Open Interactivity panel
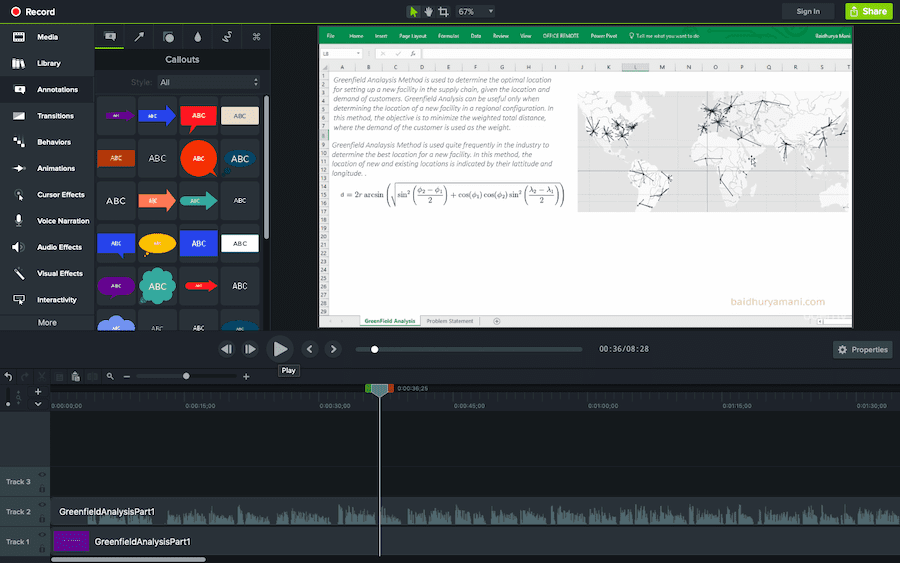Viewport: 900px width, 563px height. tap(45, 300)
